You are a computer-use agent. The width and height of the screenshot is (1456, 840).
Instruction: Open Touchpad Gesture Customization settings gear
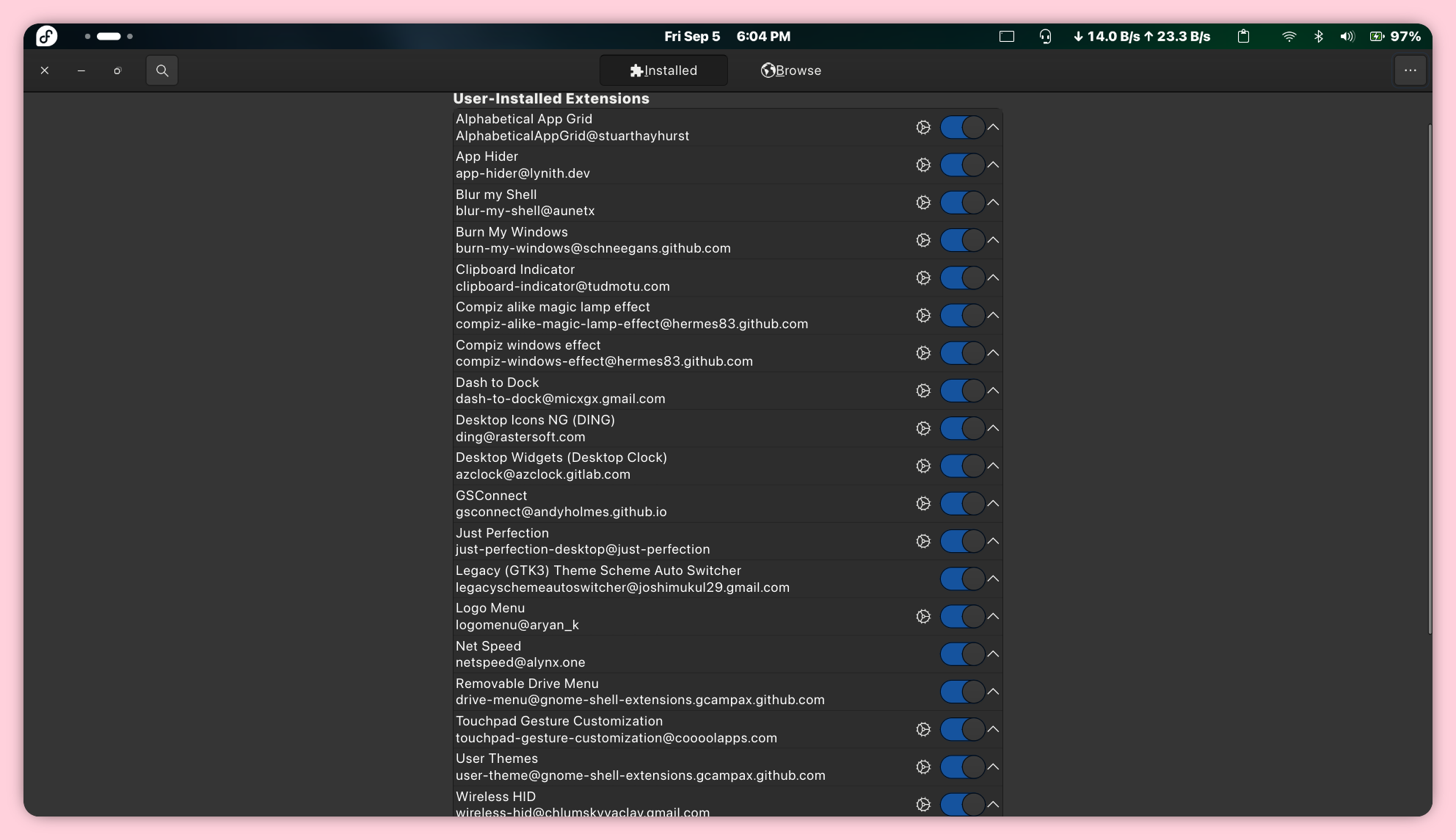click(923, 729)
